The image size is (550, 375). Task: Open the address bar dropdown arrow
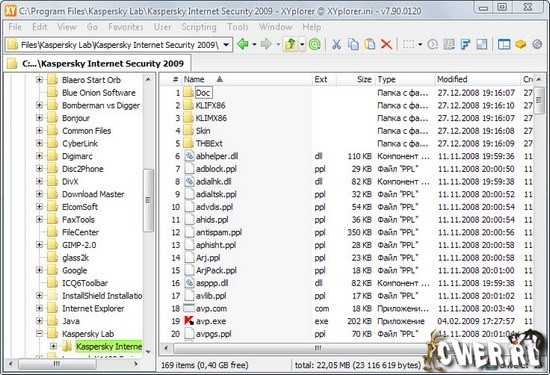click(x=226, y=45)
